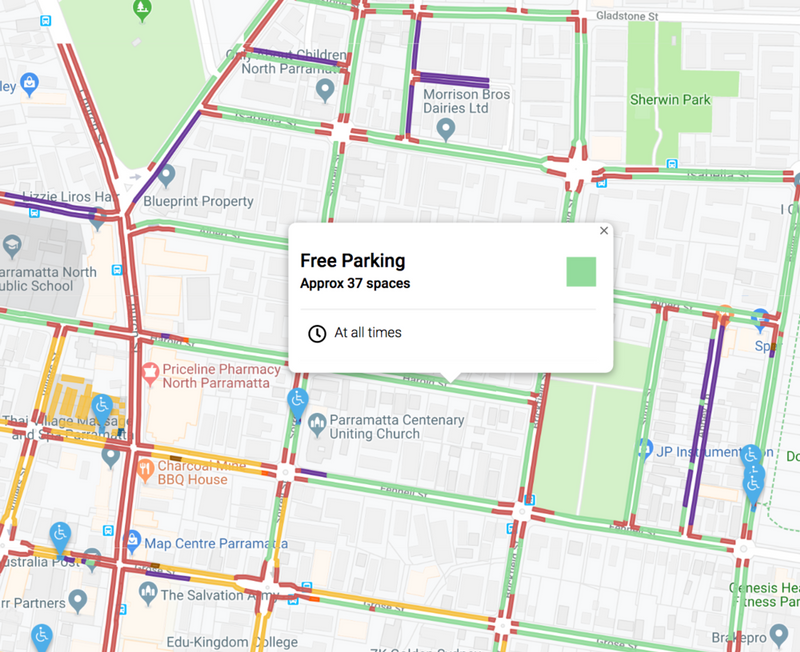Select the Morrison Bros Dairies map pin

[446, 130]
